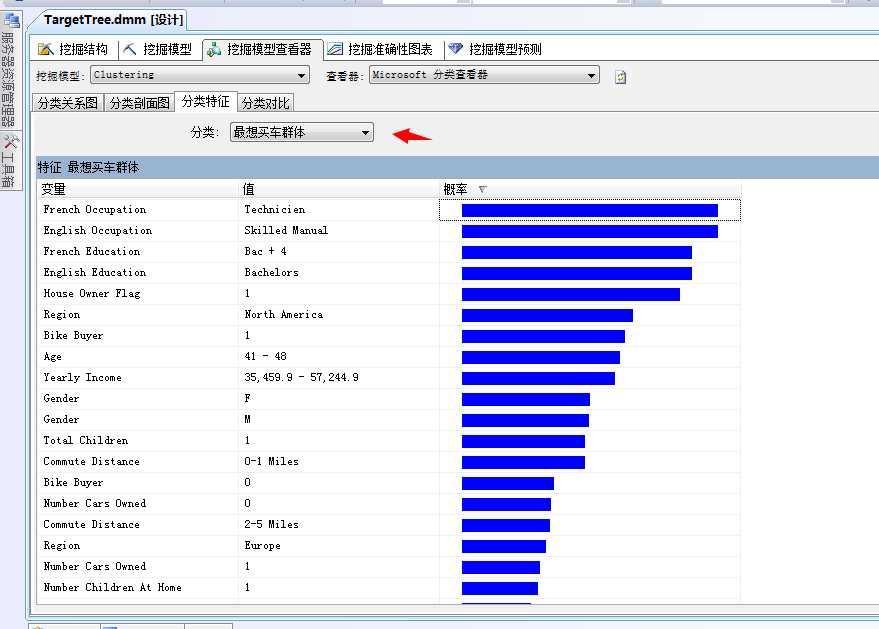Click the Age variable row
This screenshot has width=879, height=629.
[389, 357]
